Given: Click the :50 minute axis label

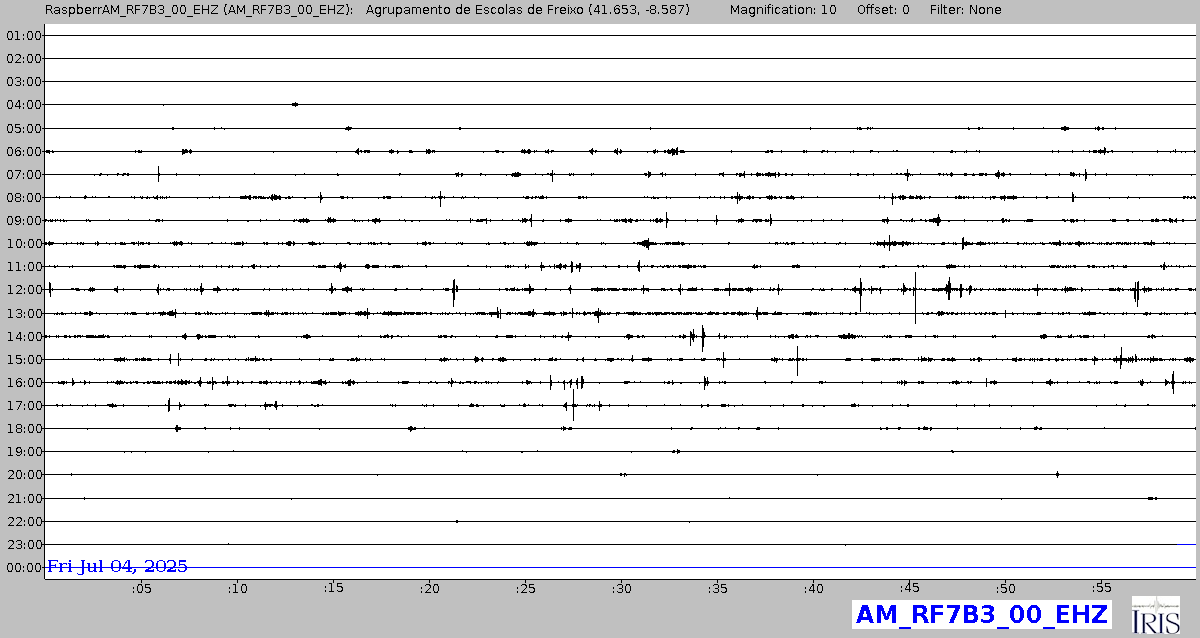Looking at the screenshot, I should coord(1005,589).
